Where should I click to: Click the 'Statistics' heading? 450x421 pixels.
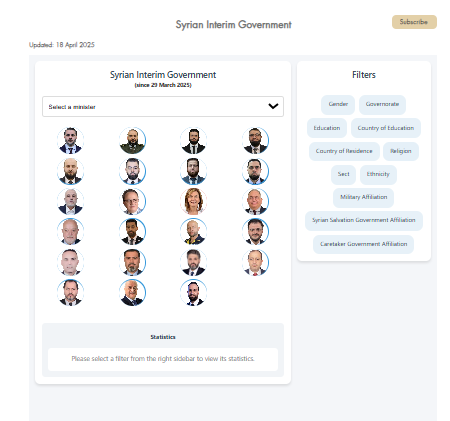(163, 337)
